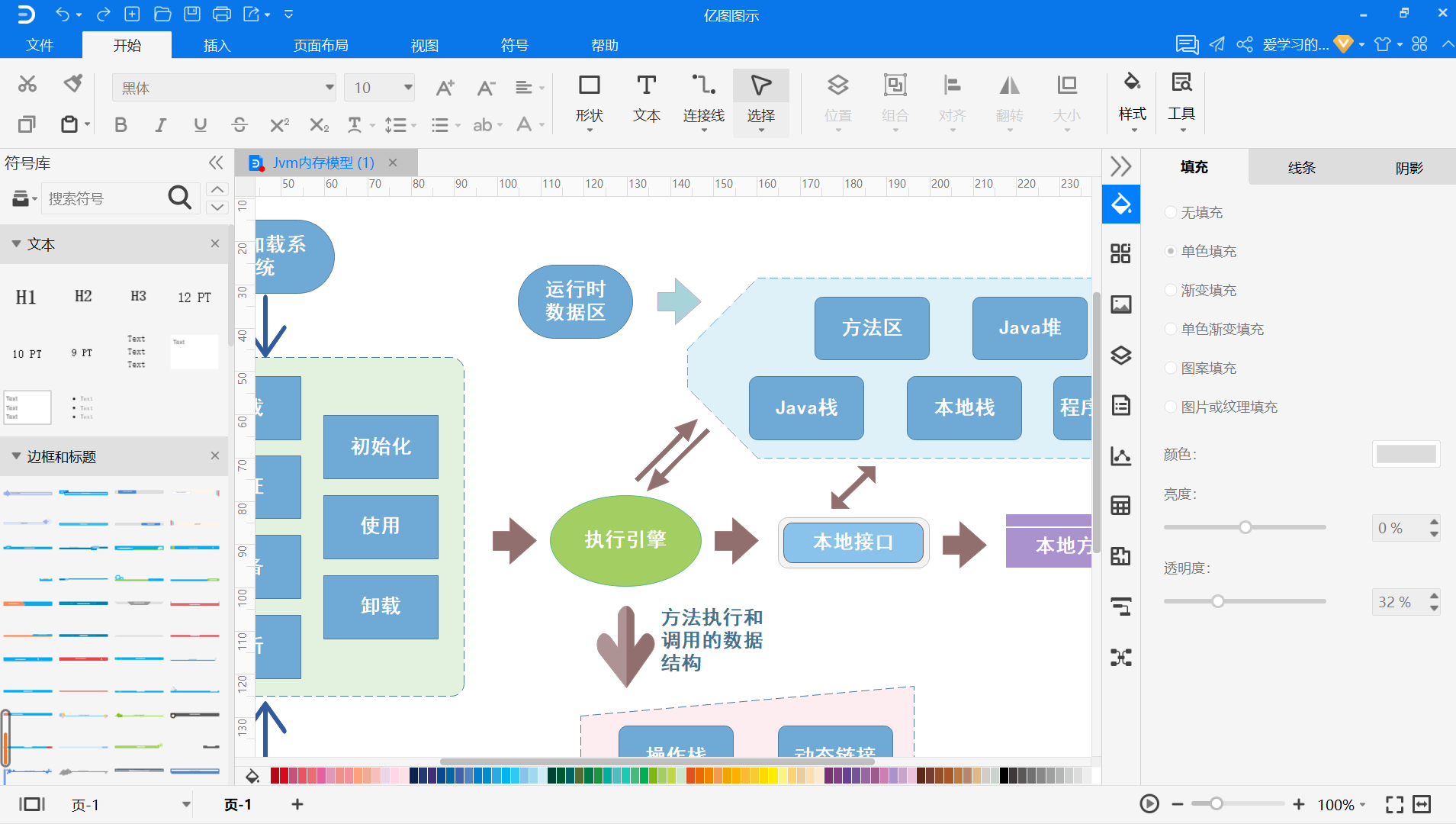Select the Shape (形状) tool
The height and width of the screenshot is (824, 1456).
click(589, 101)
